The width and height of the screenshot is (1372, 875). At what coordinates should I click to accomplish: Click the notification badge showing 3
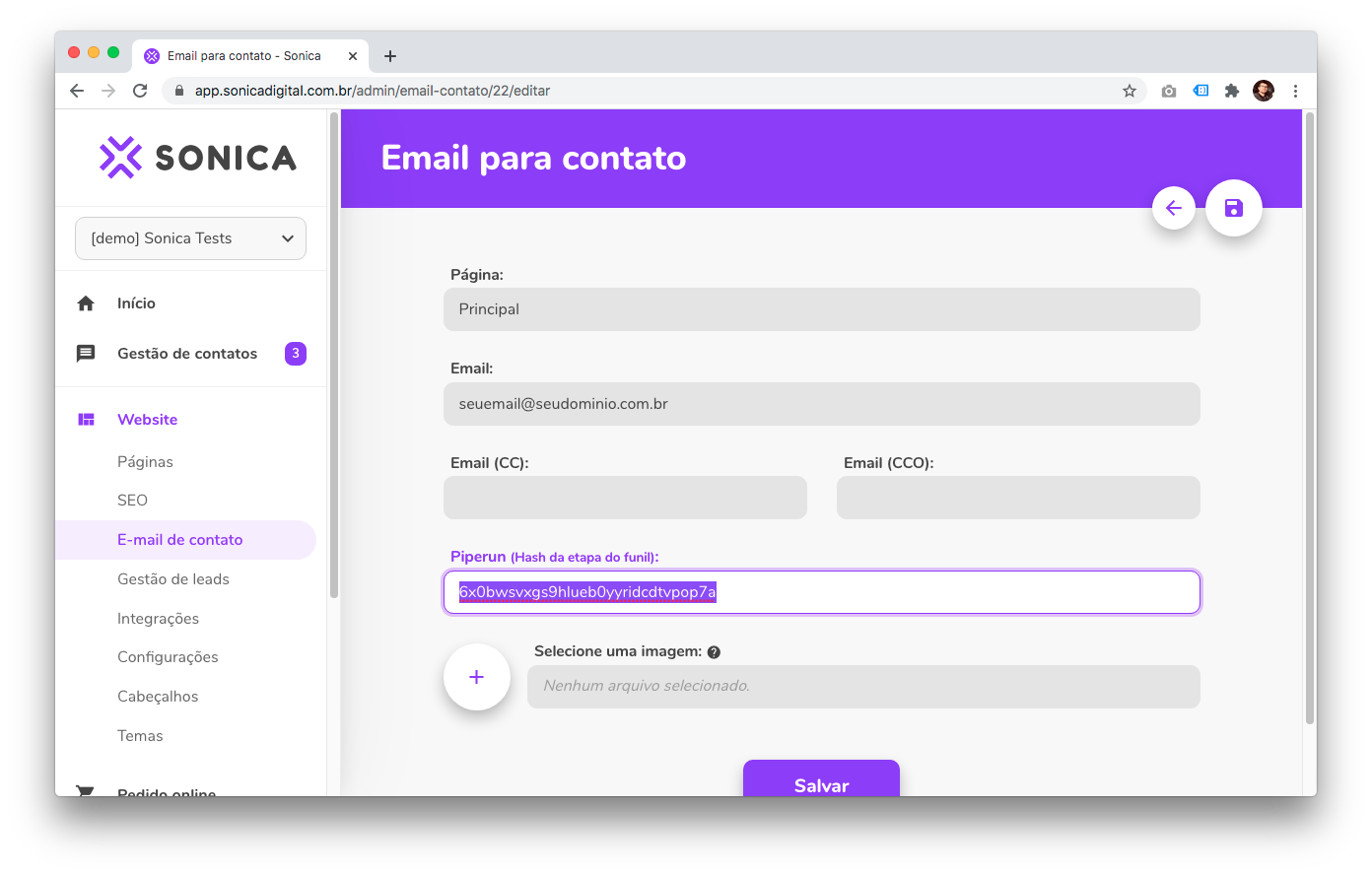(296, 354)
